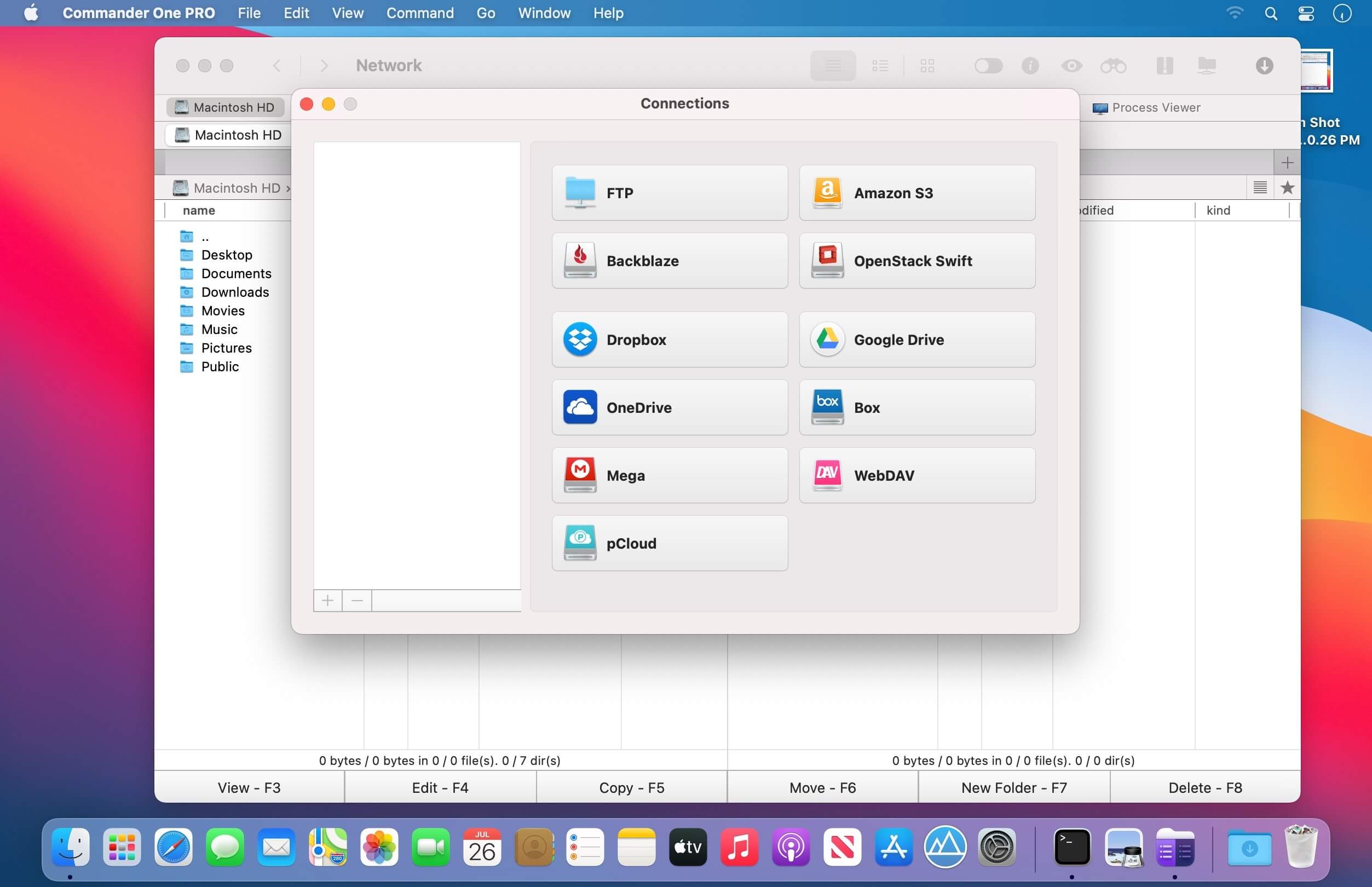The height and width of the screenshot is (887, 1372).
Task: Click the Move - F6 button
Action: 823,787
